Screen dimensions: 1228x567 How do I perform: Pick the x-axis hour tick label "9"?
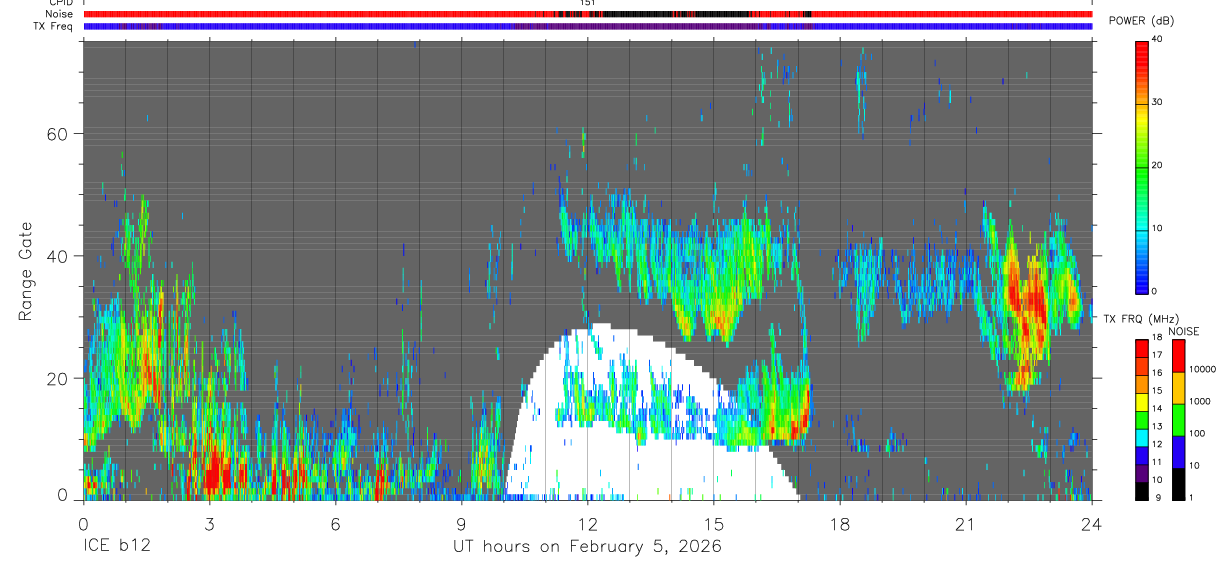(x=461, y=524)
